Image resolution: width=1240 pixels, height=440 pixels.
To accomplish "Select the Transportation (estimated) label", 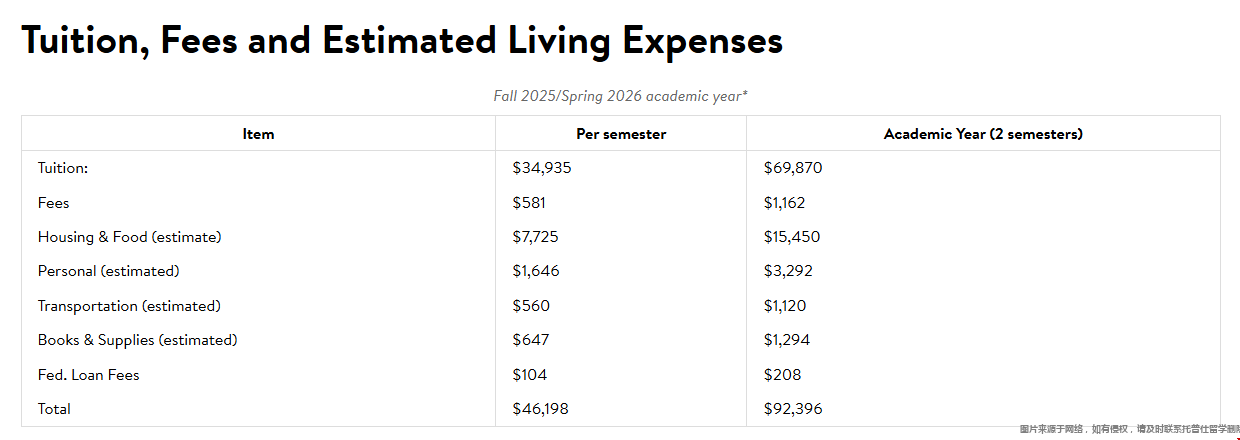I will coord(129,306).
